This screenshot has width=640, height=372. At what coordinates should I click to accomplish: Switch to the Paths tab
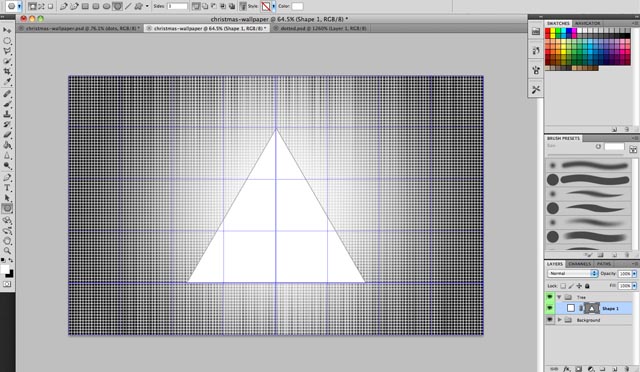click(x=604, y=264)
